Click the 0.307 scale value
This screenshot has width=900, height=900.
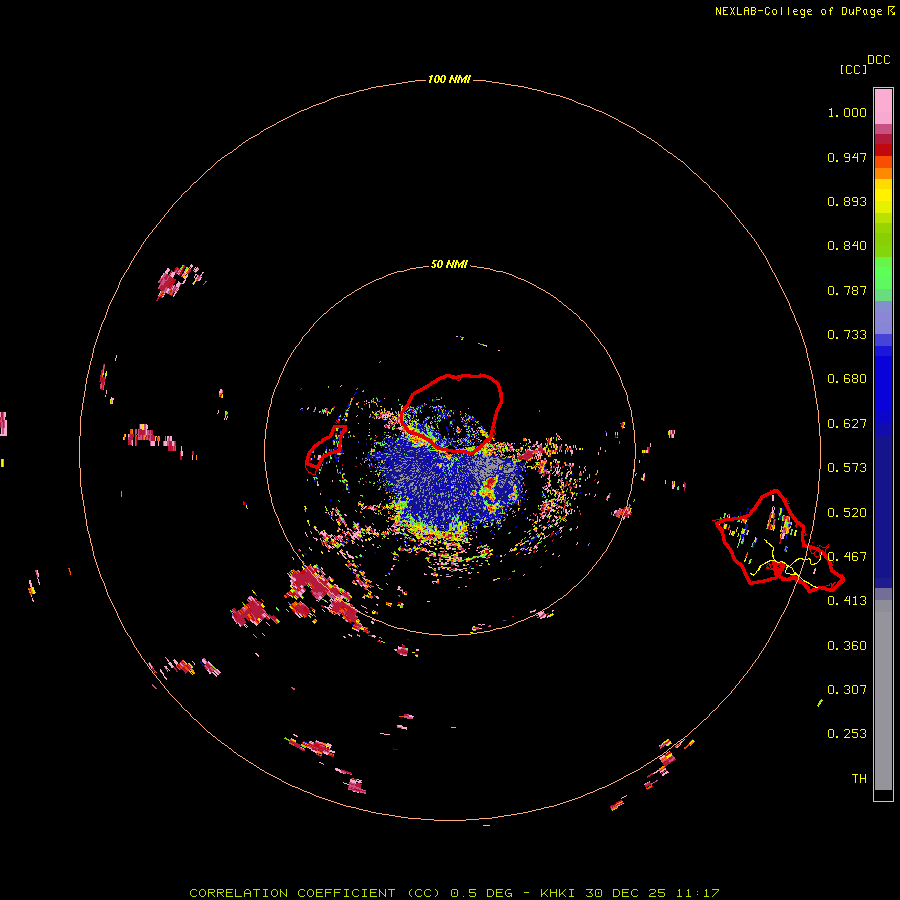[x=847, y=690]
